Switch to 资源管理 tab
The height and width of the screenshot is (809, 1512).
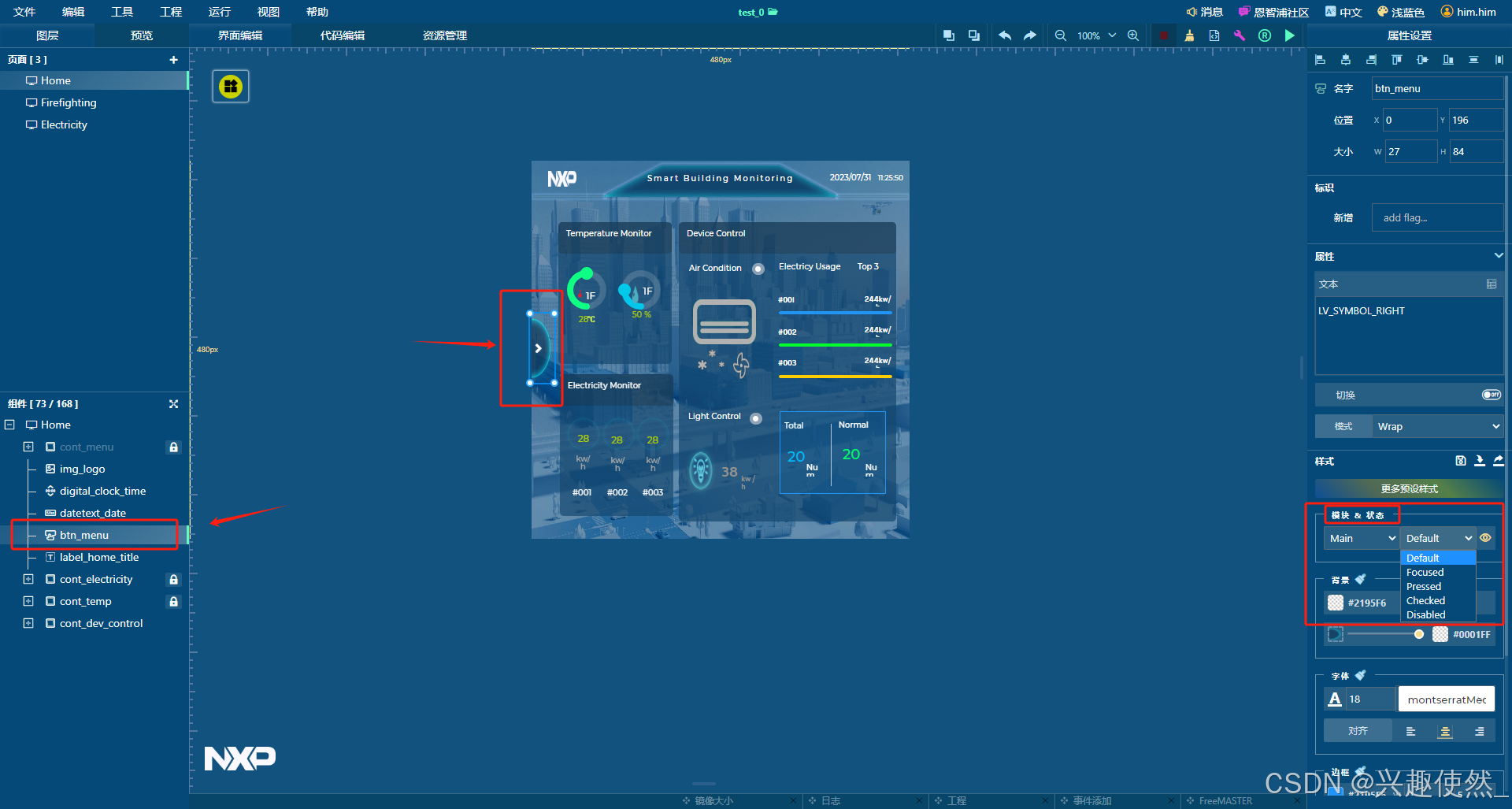click(445, 35)
